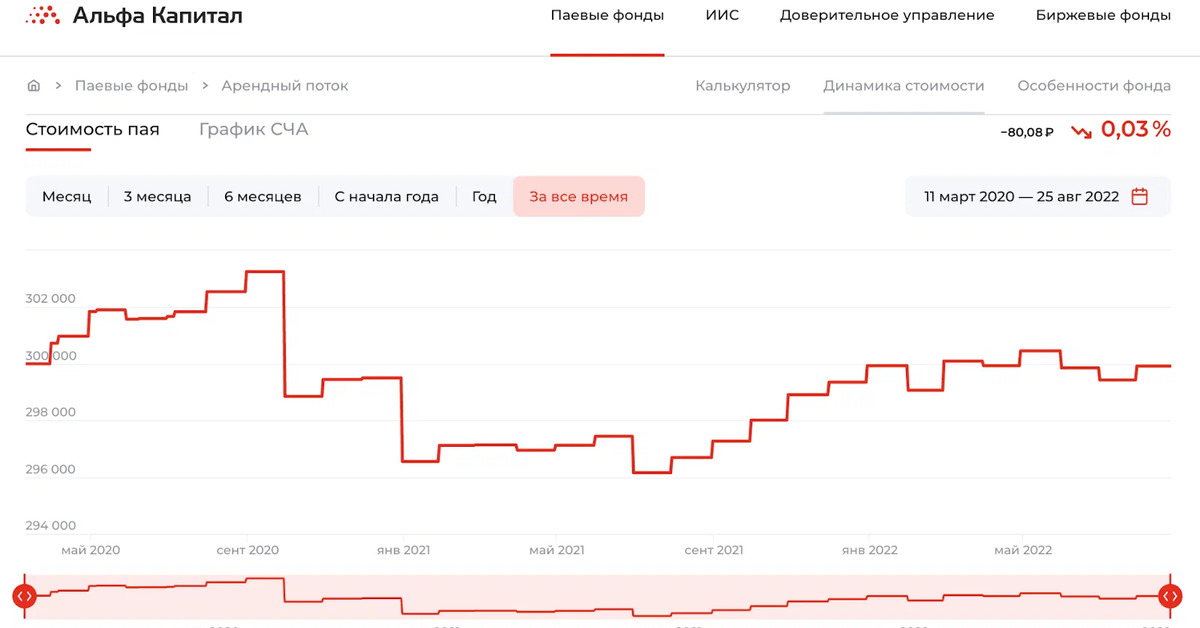Switch to График СЧА tab
This screenshot has width=1200, height=628.
coord(253,130)
